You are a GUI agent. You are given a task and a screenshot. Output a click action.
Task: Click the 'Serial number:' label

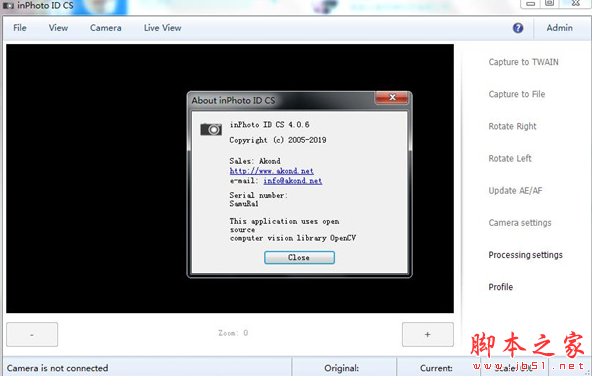(x=259, y=195)
